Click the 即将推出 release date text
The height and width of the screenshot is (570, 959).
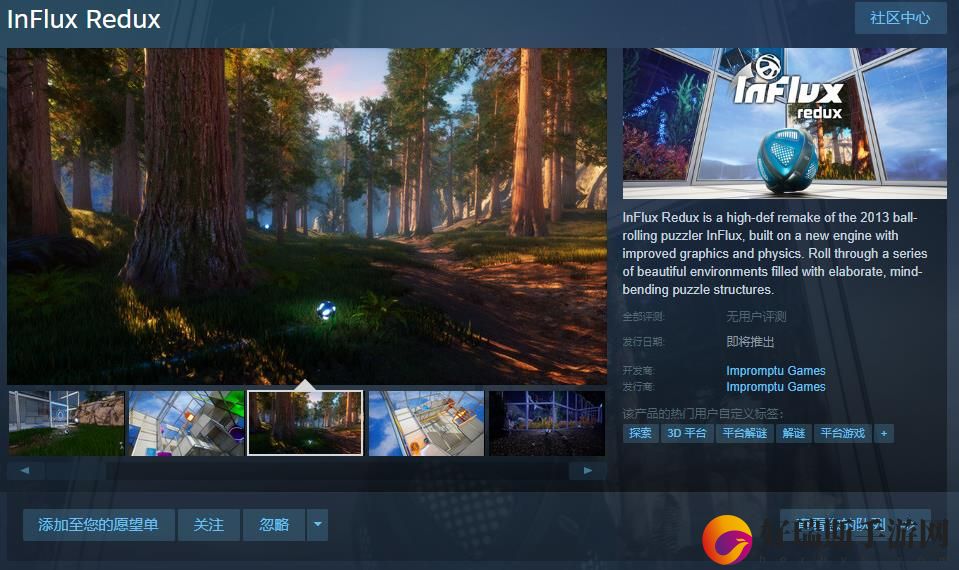pyautogui.click(x=750, y=341)
